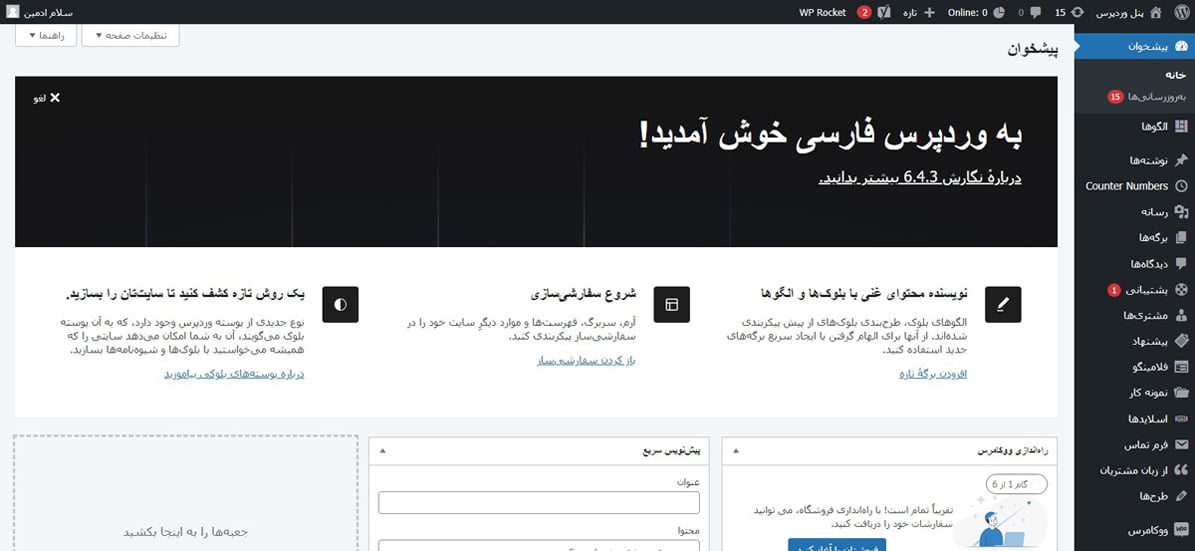Image resolution: width=1195 pixels, height=551 pixels.
Task: Click the 15 updates badge in sidebar submenu
Action: 1116,98
